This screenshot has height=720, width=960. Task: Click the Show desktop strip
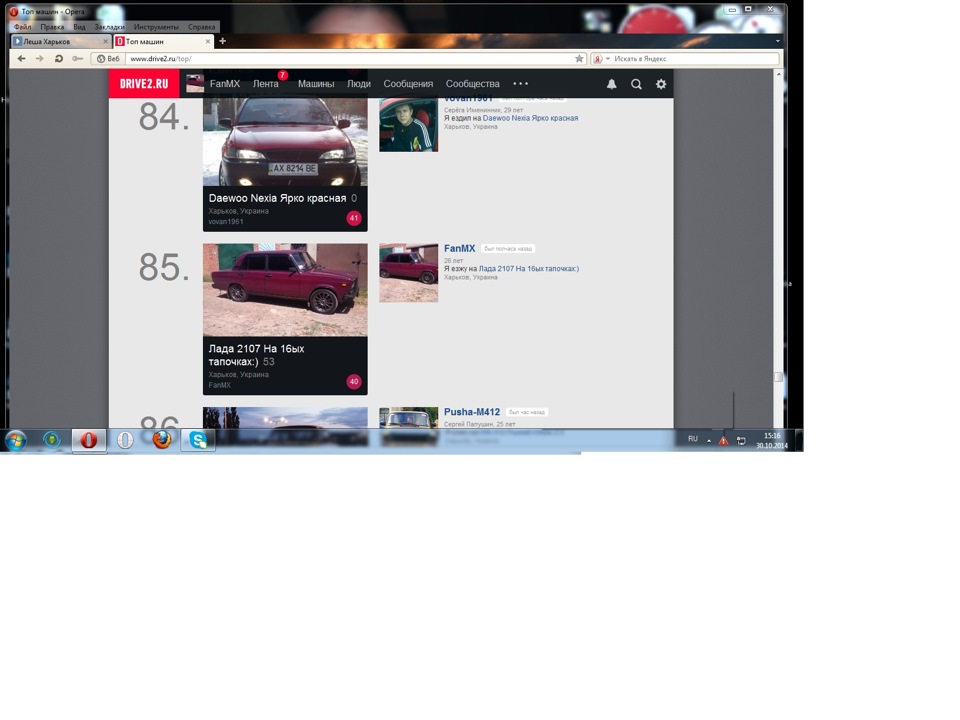[799, 440]
